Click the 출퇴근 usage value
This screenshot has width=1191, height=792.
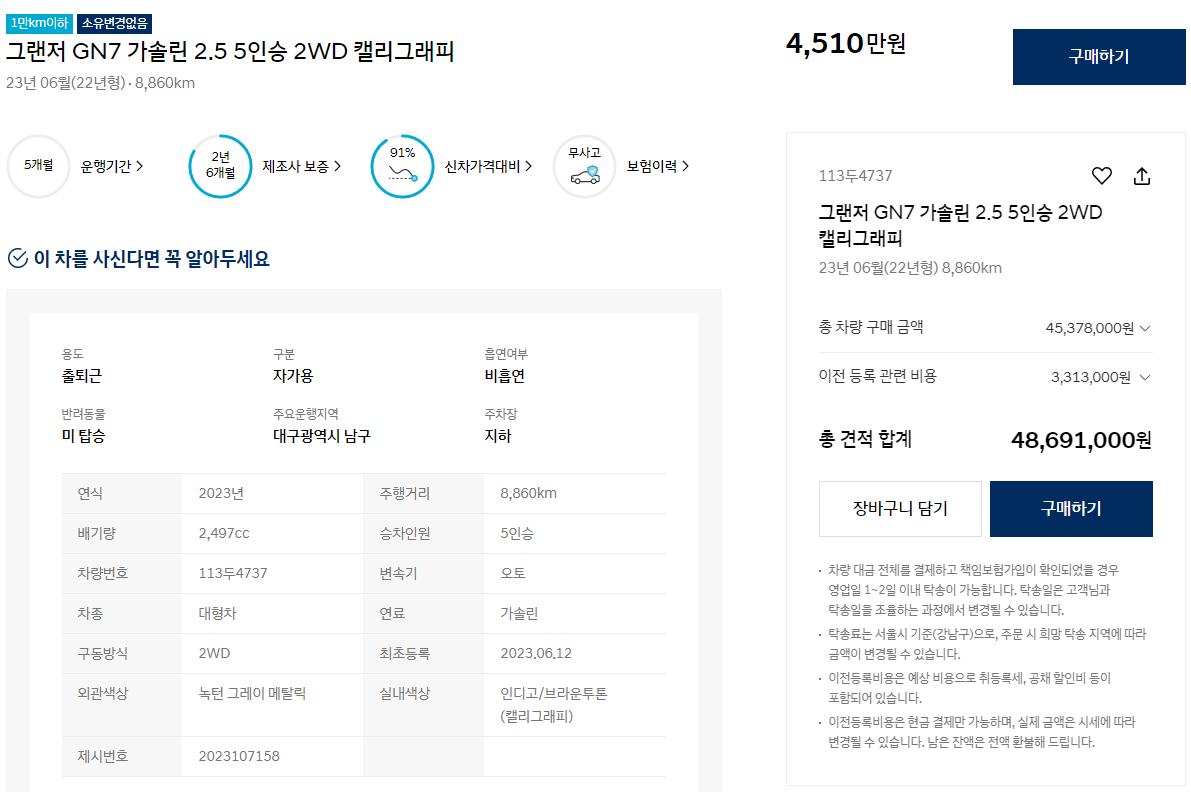point(81,376)
